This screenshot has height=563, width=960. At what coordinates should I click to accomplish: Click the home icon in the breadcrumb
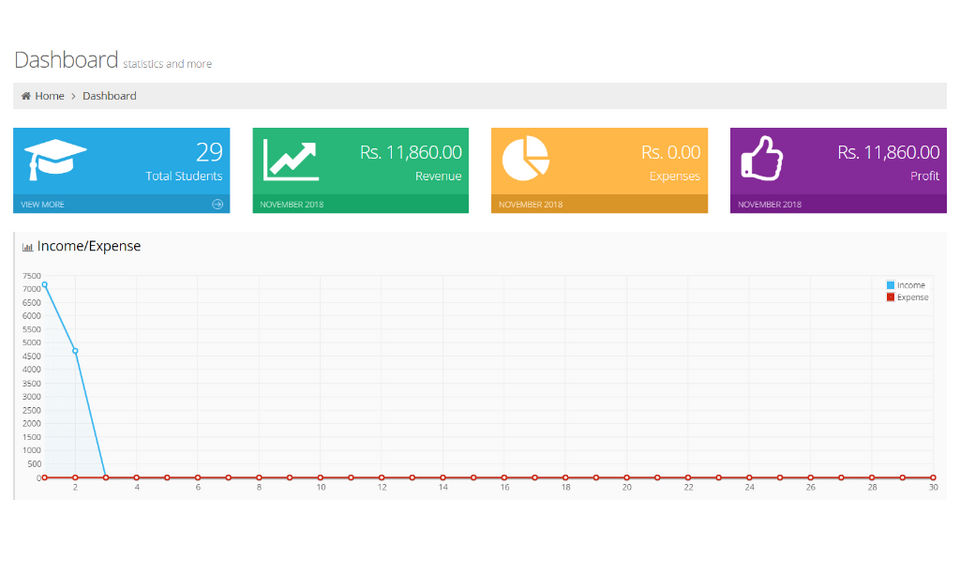pos(26,96)
